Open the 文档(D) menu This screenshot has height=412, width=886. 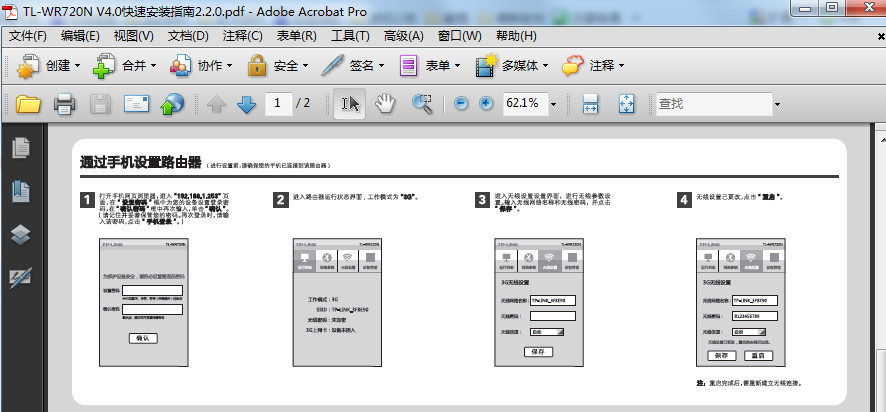pos(188,36)
